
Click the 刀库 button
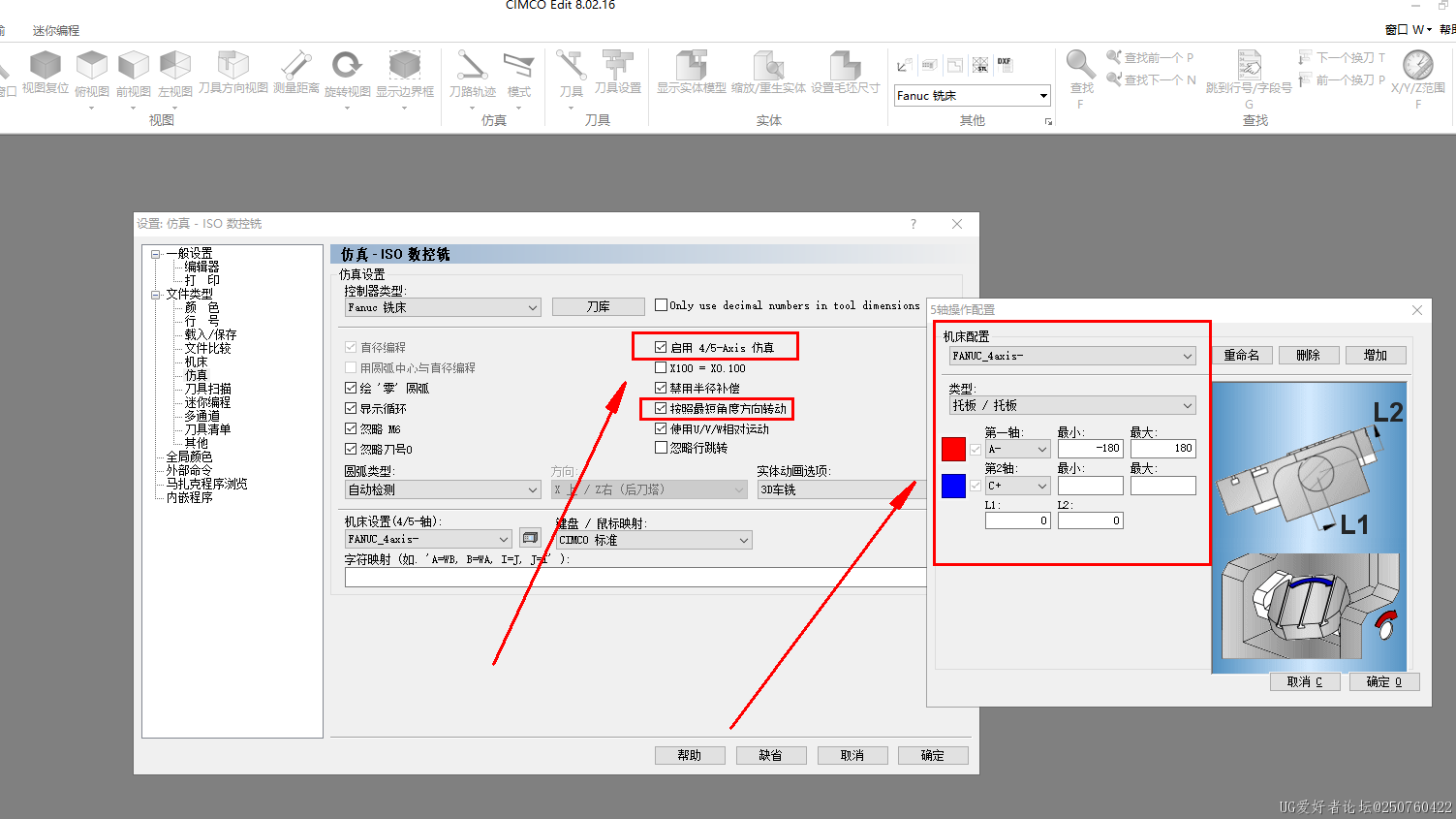coord(598,306)
